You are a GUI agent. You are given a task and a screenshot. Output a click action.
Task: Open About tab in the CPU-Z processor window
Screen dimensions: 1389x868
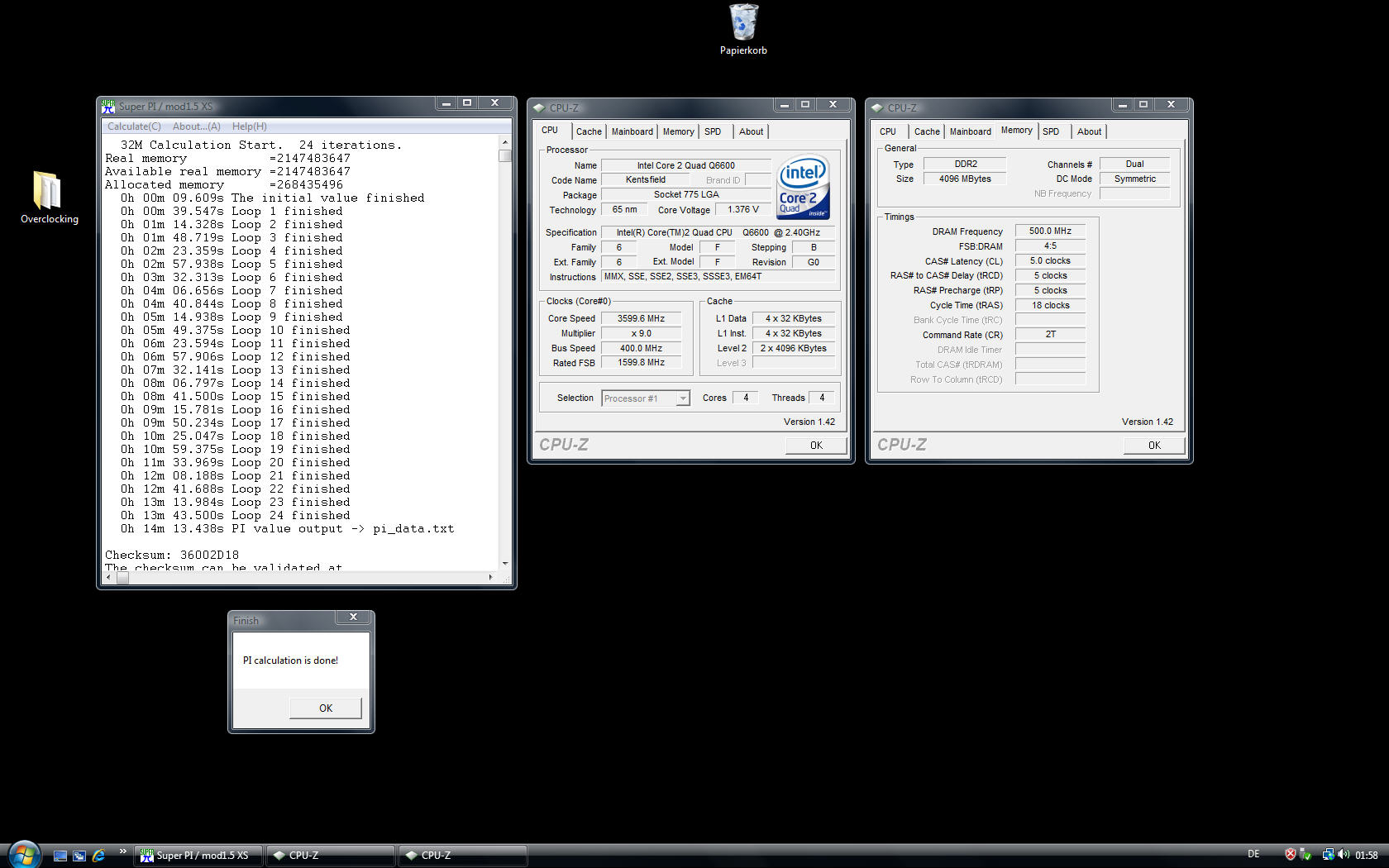pyautogui.click(x=752, y=131)
